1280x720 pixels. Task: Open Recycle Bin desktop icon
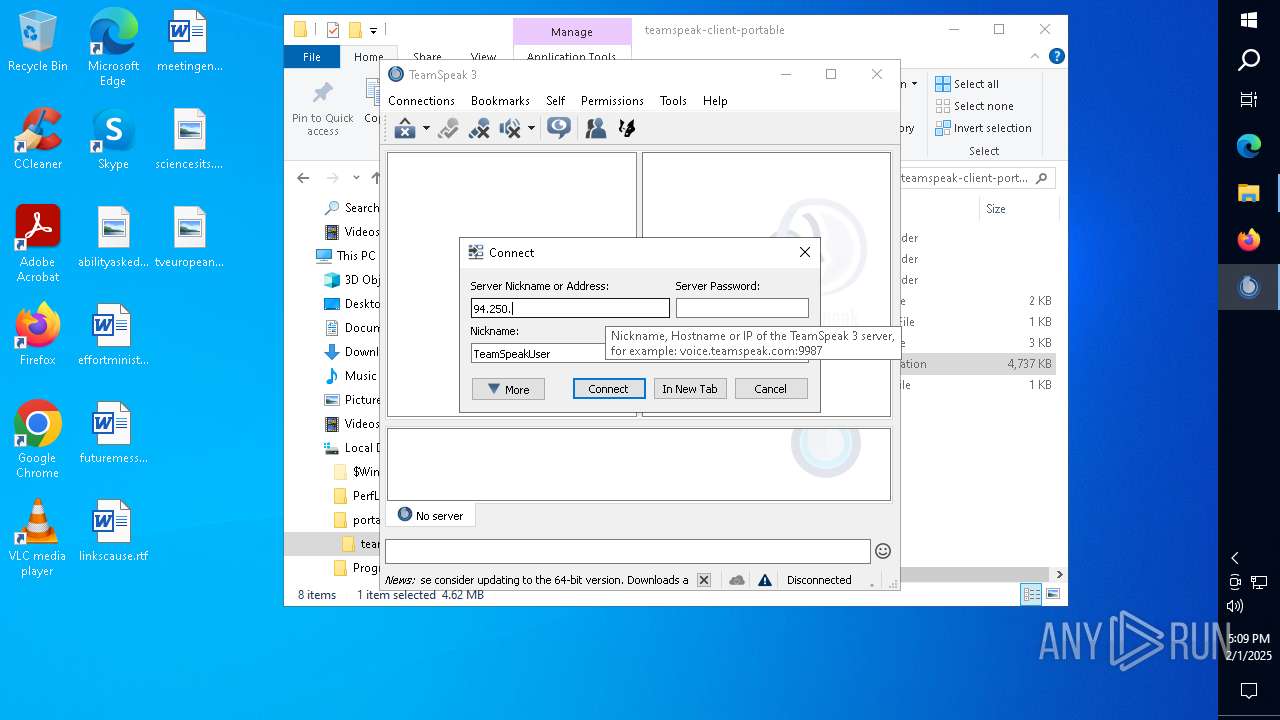tap(38, 41)
